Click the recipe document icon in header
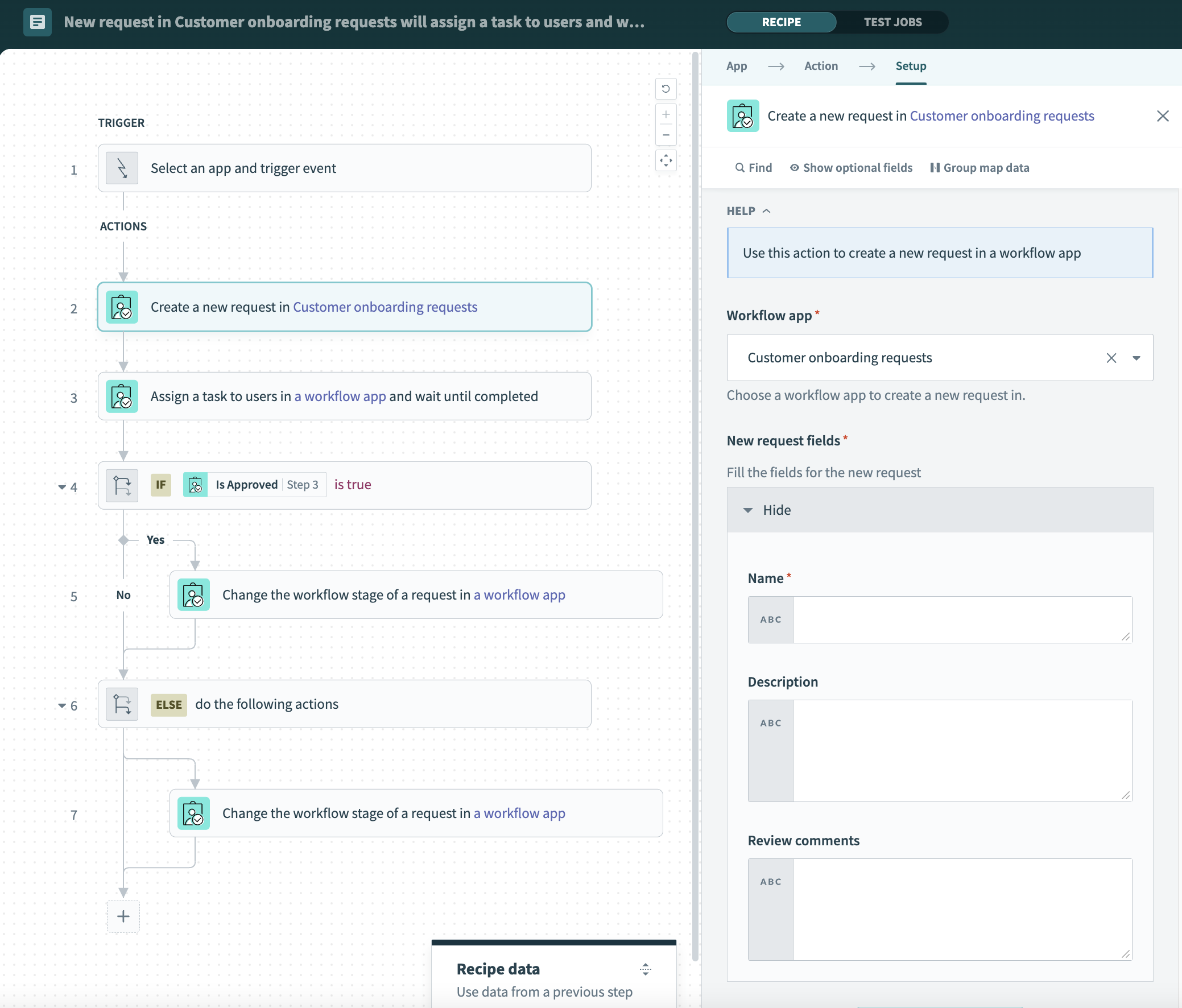This screenshot has width=1182, height=1008. click(x=38, y=22)
